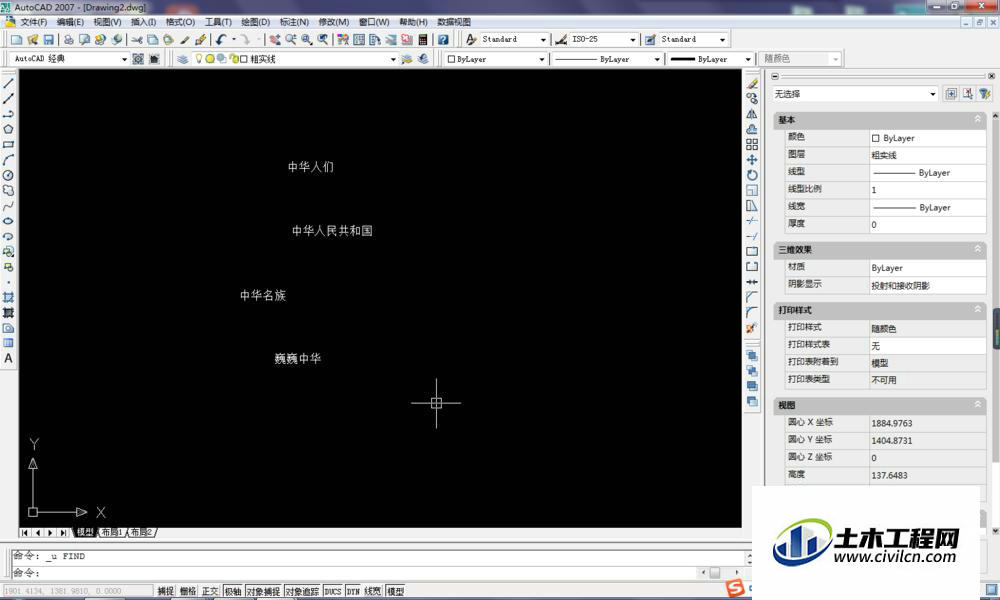Click the QuickCalc calculator icon
The width and height of the screenshot is (1000, 600).
423,40
